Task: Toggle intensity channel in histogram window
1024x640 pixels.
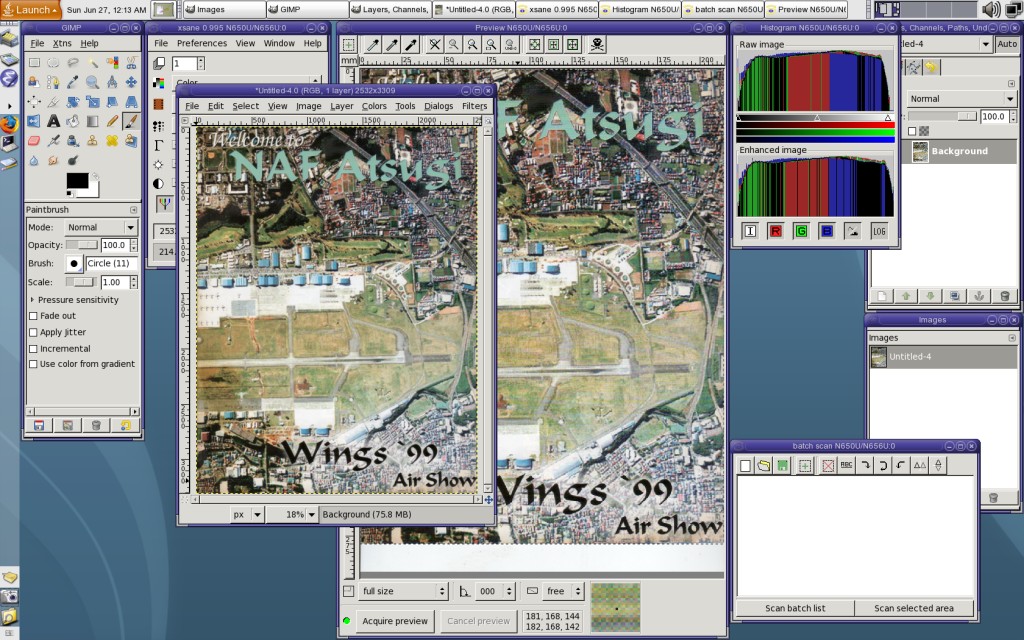Action: click(750, 231)
